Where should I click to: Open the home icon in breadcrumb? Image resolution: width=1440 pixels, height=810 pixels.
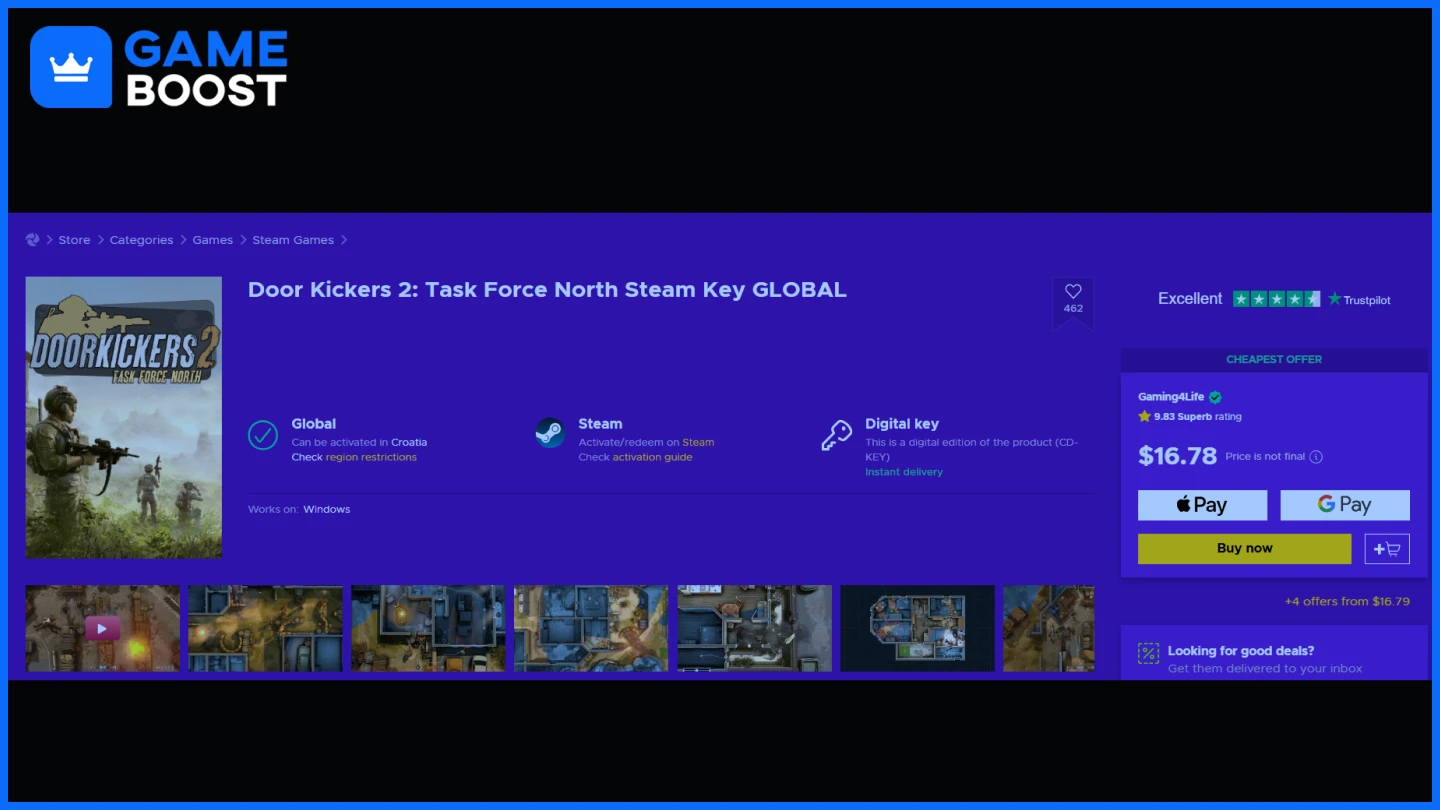click(x=32, y=240)
